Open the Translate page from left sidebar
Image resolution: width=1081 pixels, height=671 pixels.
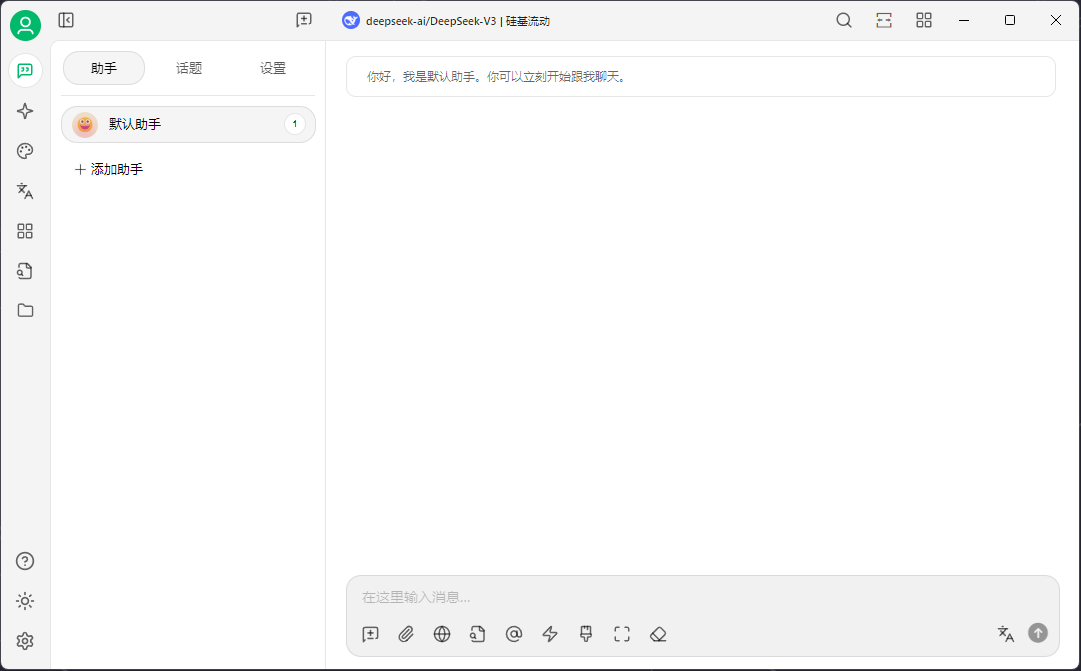[x=25, y=191]
